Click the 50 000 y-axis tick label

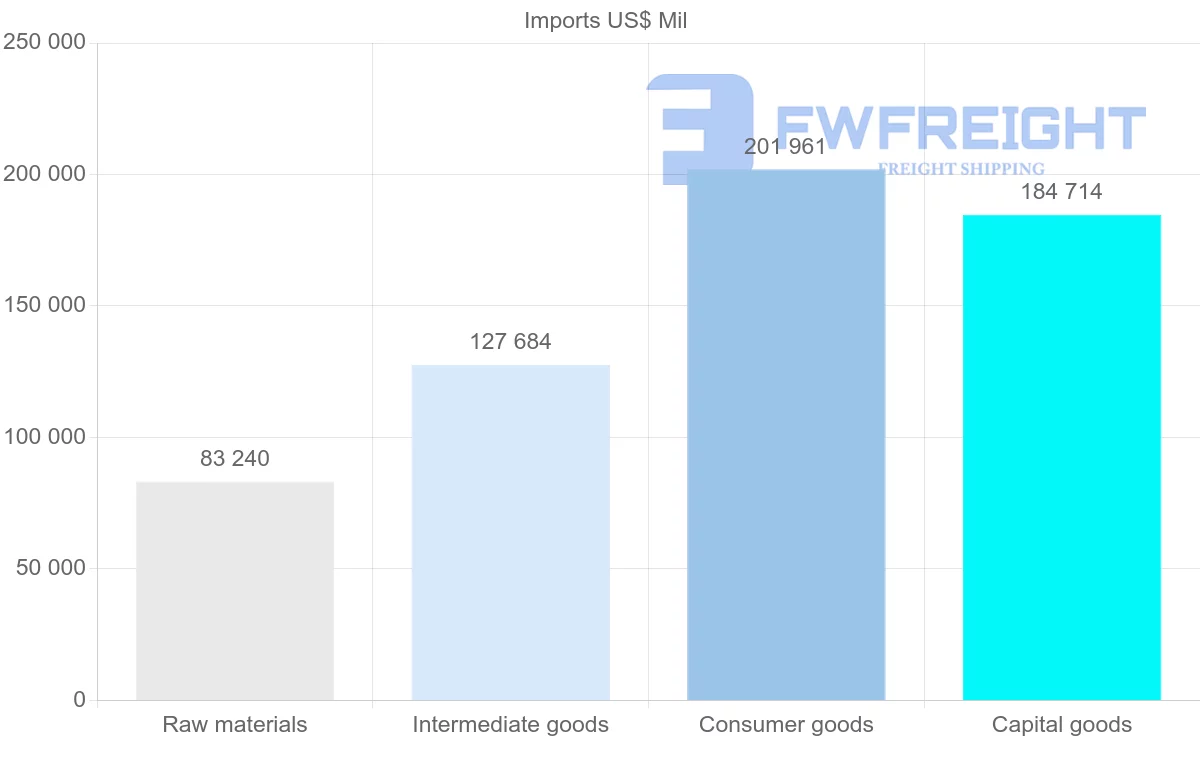[50, 568]
